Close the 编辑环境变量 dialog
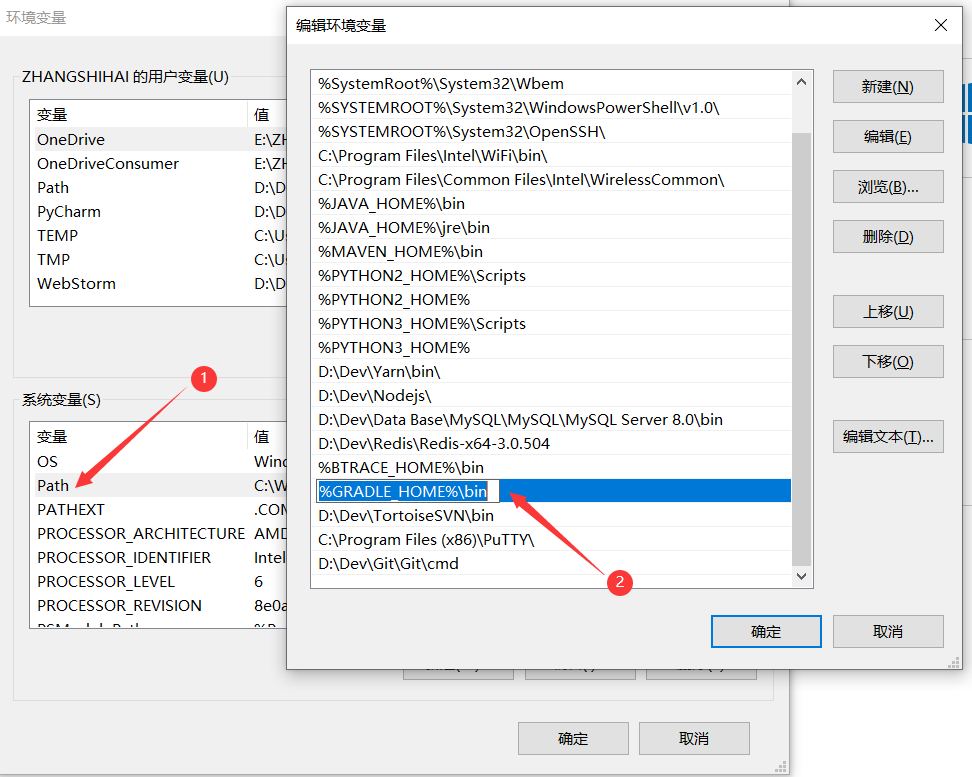Viewport: 972px width, 777px height. coord(939,25)
